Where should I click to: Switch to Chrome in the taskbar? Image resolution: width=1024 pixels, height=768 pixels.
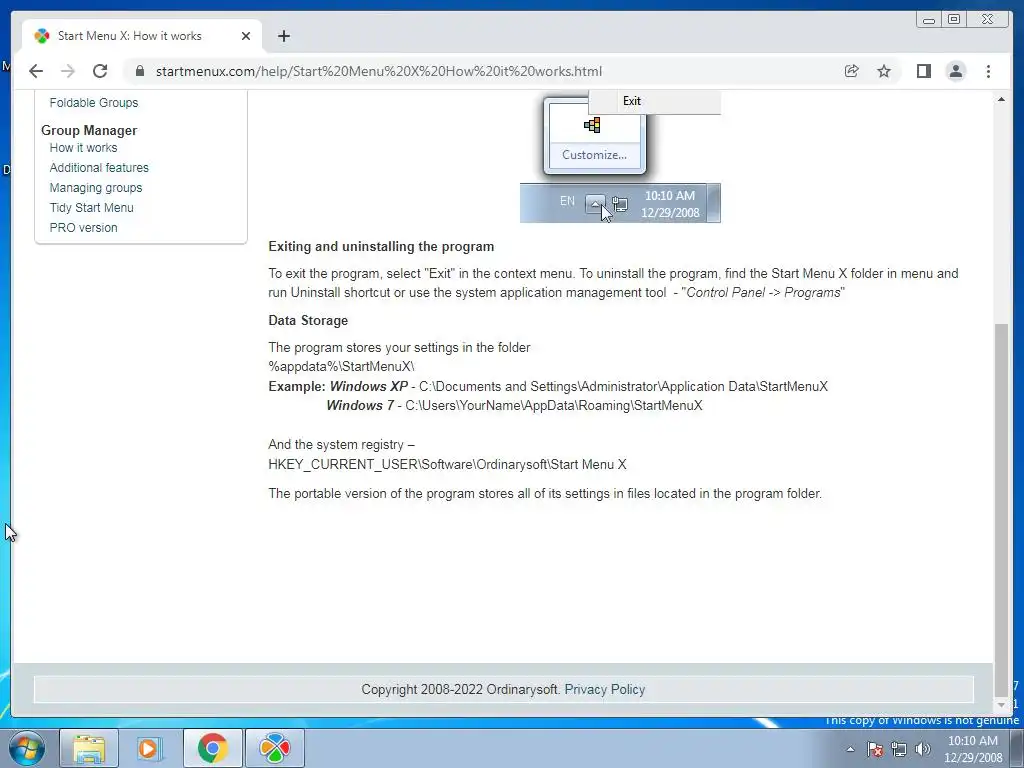point(212,748)
